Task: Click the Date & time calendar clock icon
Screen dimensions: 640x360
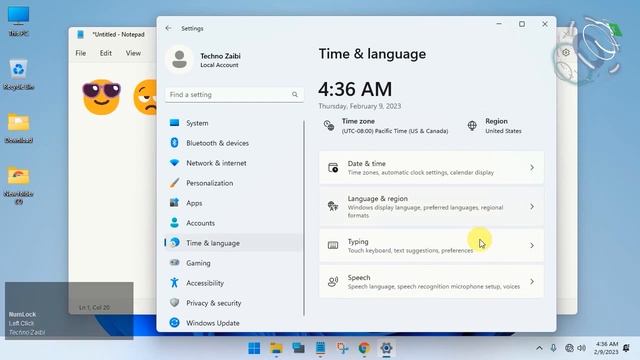Action: pos(333,167)
